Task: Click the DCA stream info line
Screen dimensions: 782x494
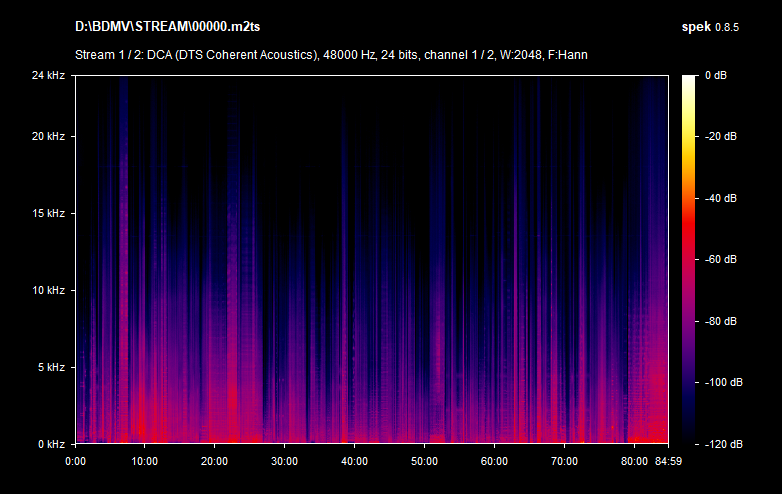Action: [x=330, y=54]
